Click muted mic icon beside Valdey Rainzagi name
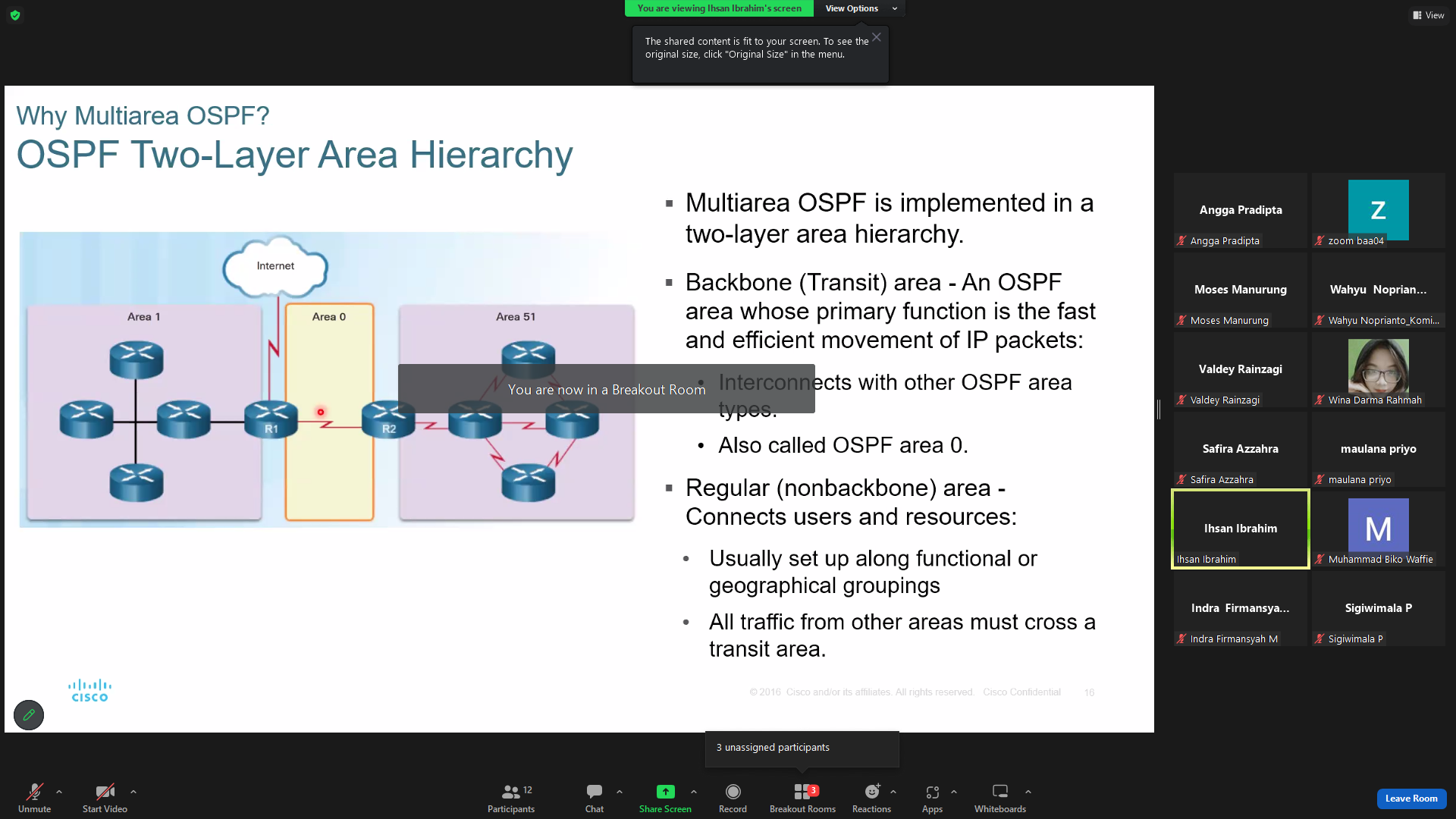Screen dimensions: 1456x819 (x=1181, y=400)
